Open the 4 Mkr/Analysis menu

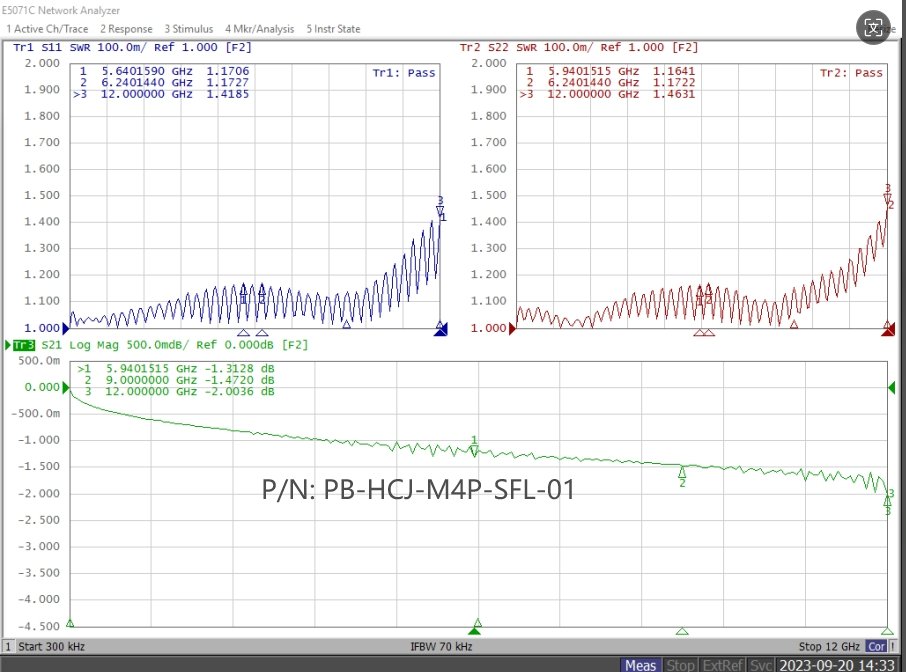(259, 29)
